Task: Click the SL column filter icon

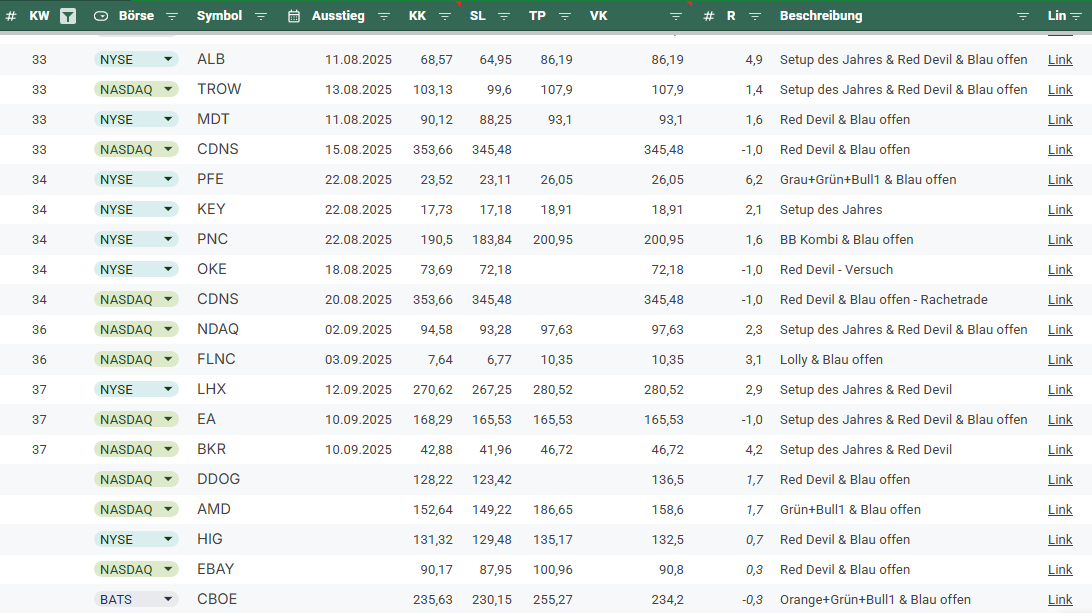Action: coord(504,16)
